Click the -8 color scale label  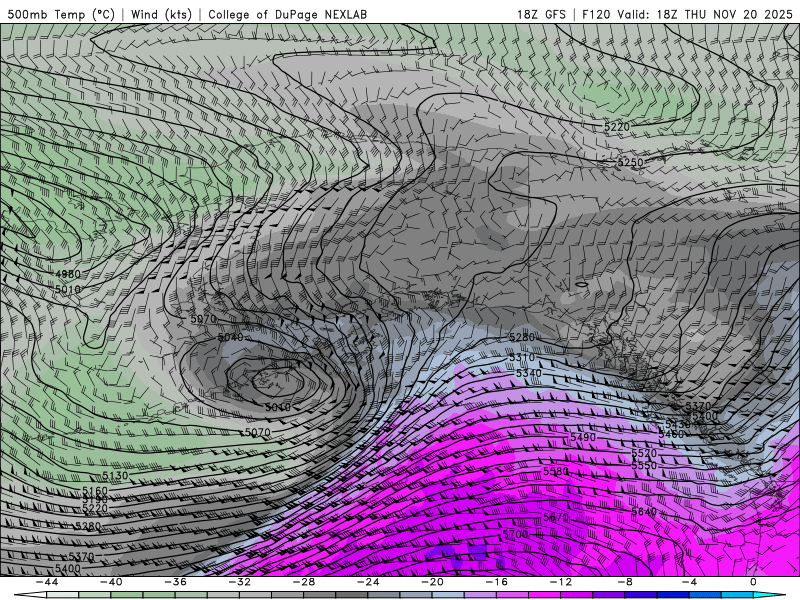click(x=625, y=582)
